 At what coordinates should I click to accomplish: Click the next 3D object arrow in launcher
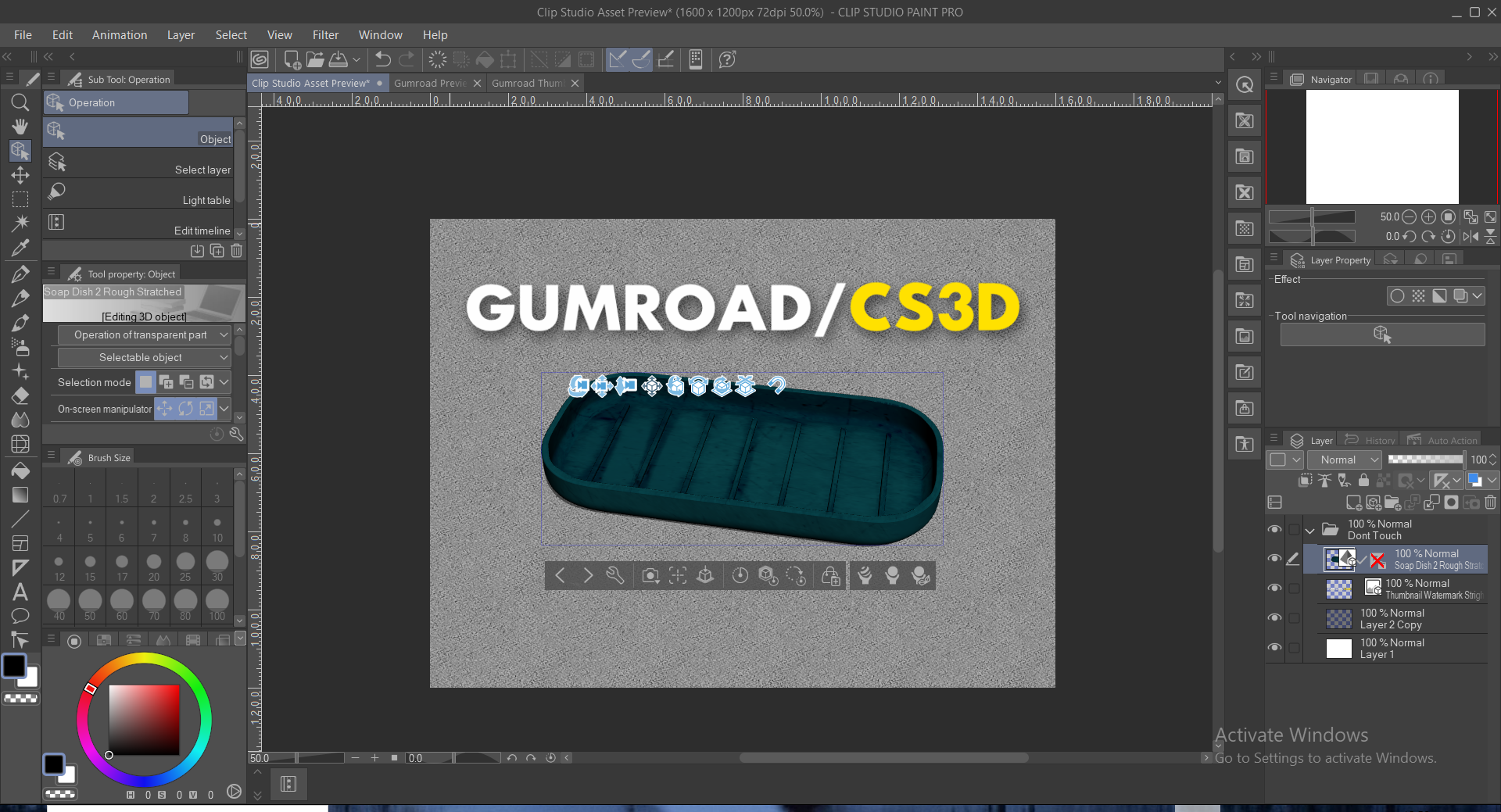(x=588, y=576)
